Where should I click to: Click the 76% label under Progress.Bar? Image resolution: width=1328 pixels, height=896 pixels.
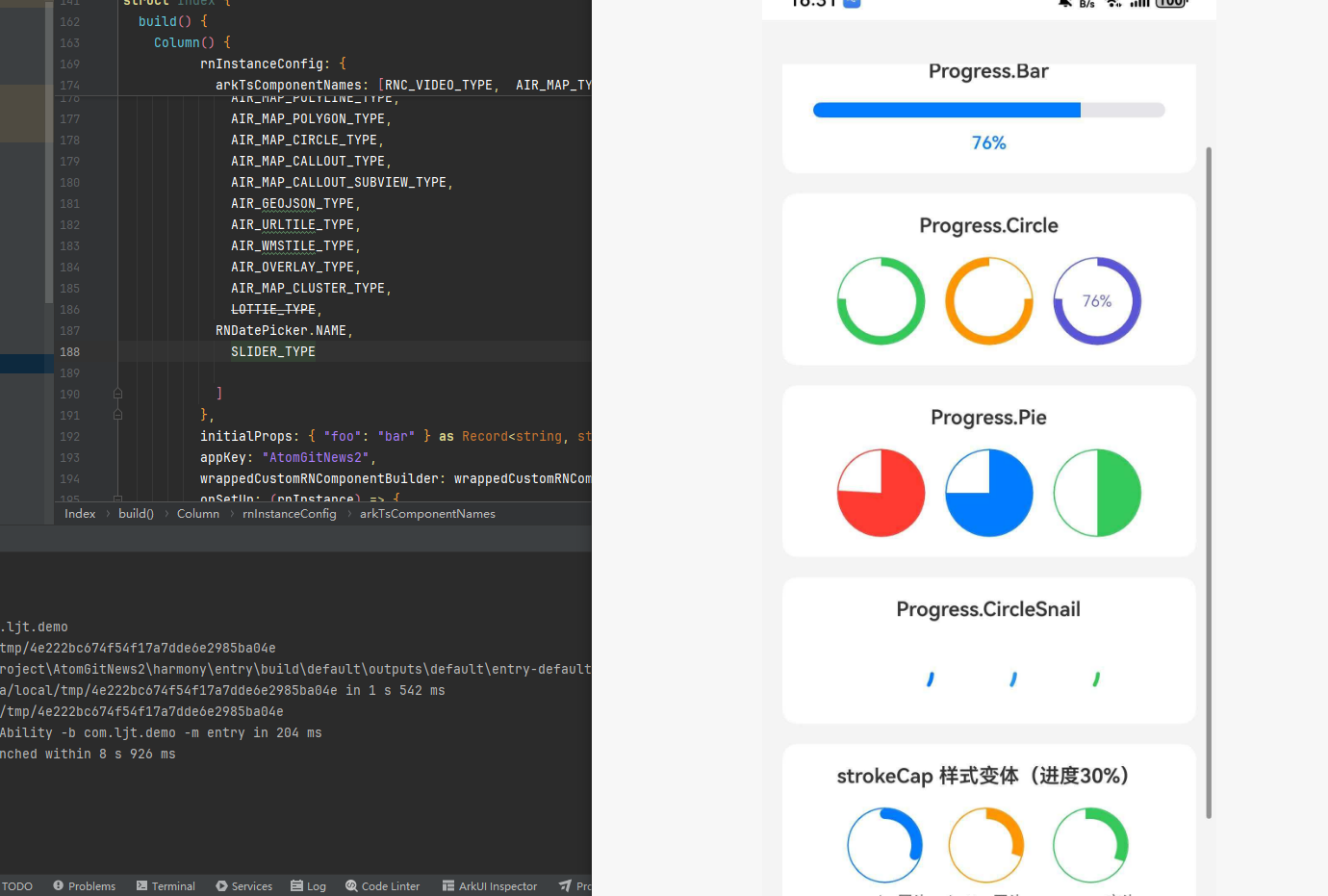pyautogui.click(x=988, y=142)
